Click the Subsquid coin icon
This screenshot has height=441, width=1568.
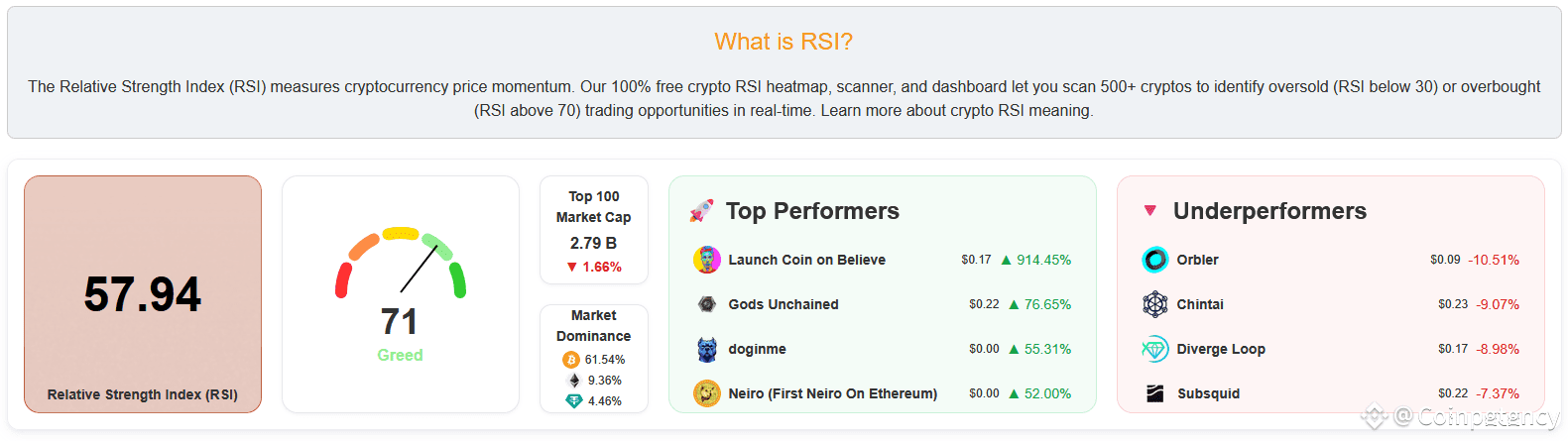coord(1154,393)
